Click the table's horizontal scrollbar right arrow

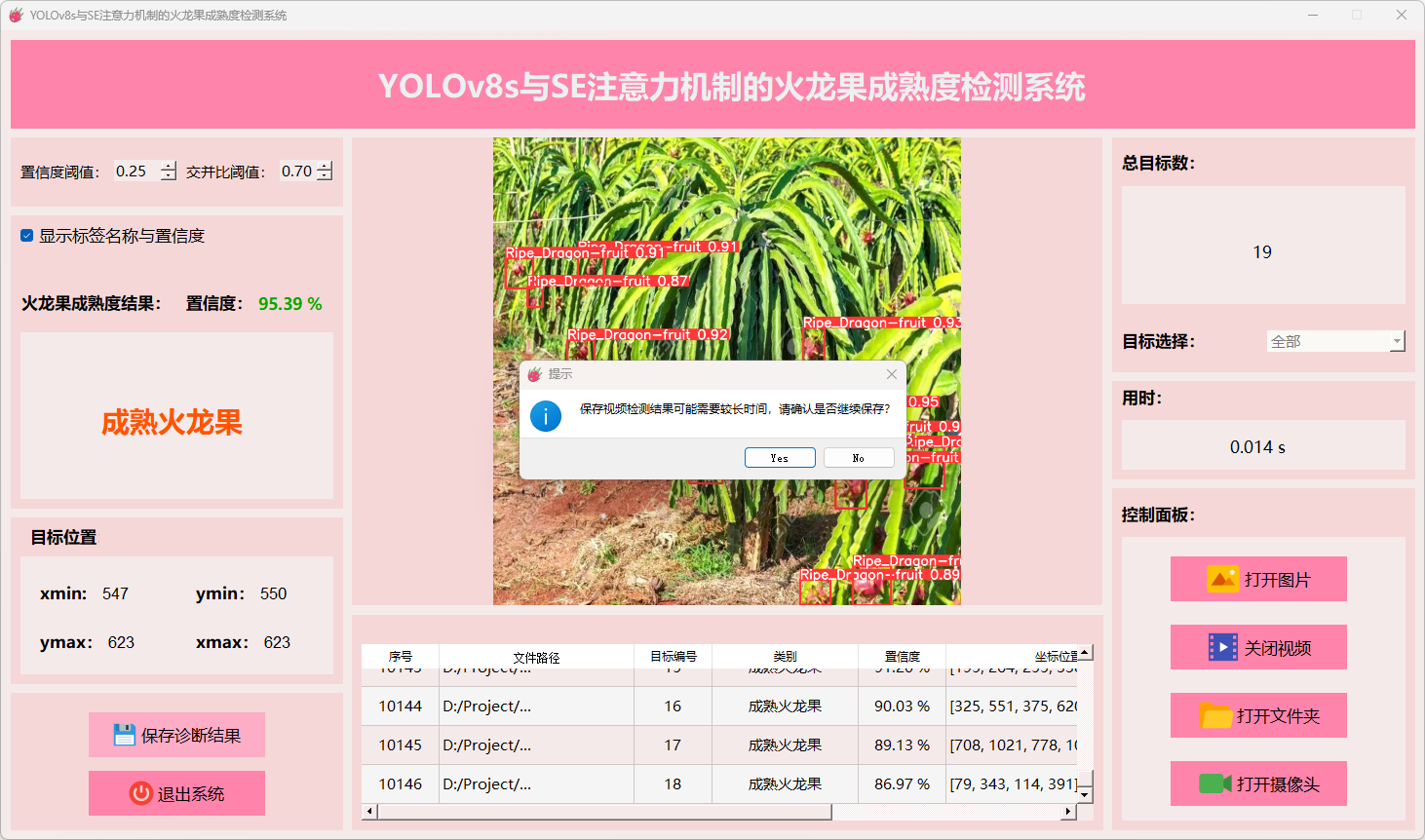1068,811
